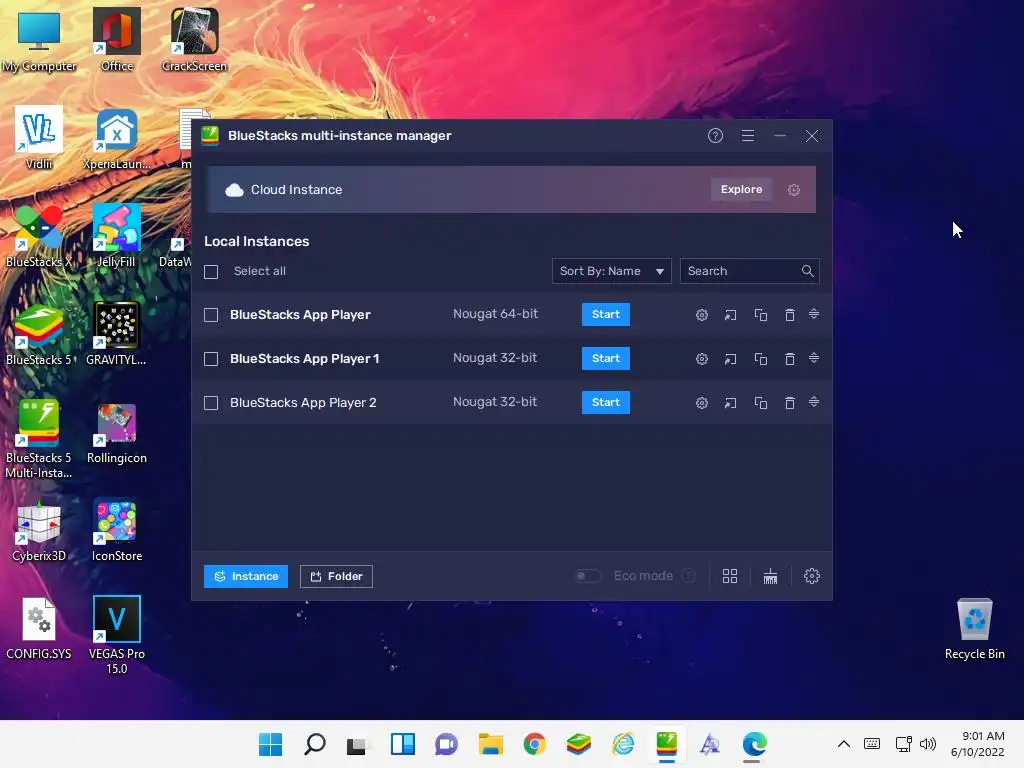Select the Recycle Bin desktop icon

click(x=974, y=628)
